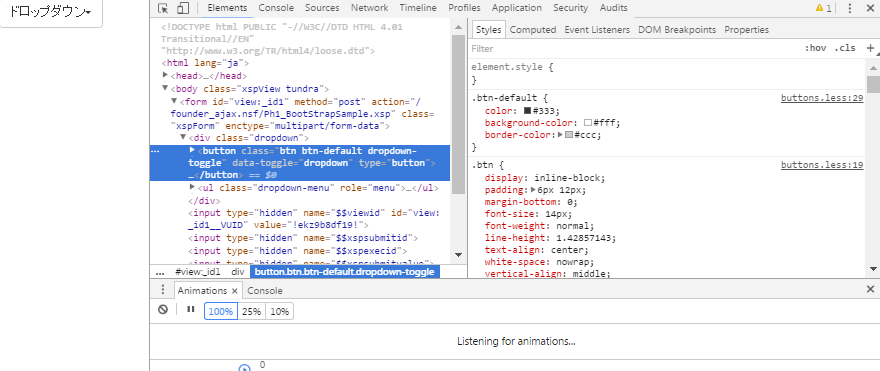880x371 pixels.
Task: Select the Elements tab
Action: pos(227,8)
